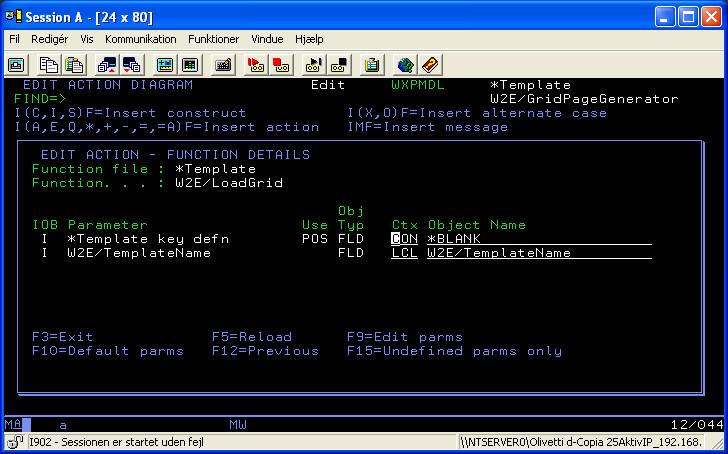Screen dimensions: 728x454
Task: Click the cursor position '12/044' indicator
Action: pos(697,424)
